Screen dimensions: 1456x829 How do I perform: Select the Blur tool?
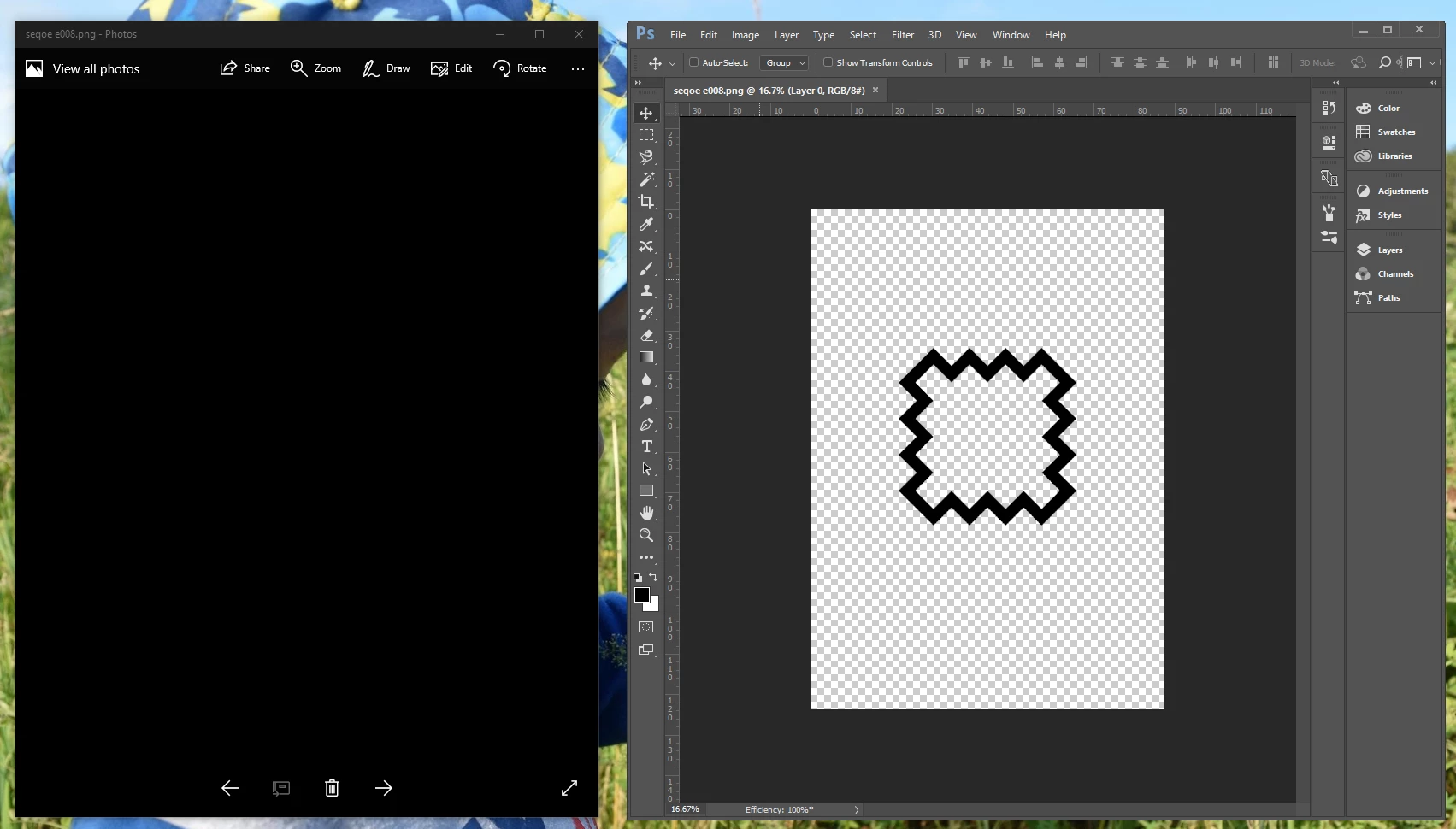click(x=646, y=379)
